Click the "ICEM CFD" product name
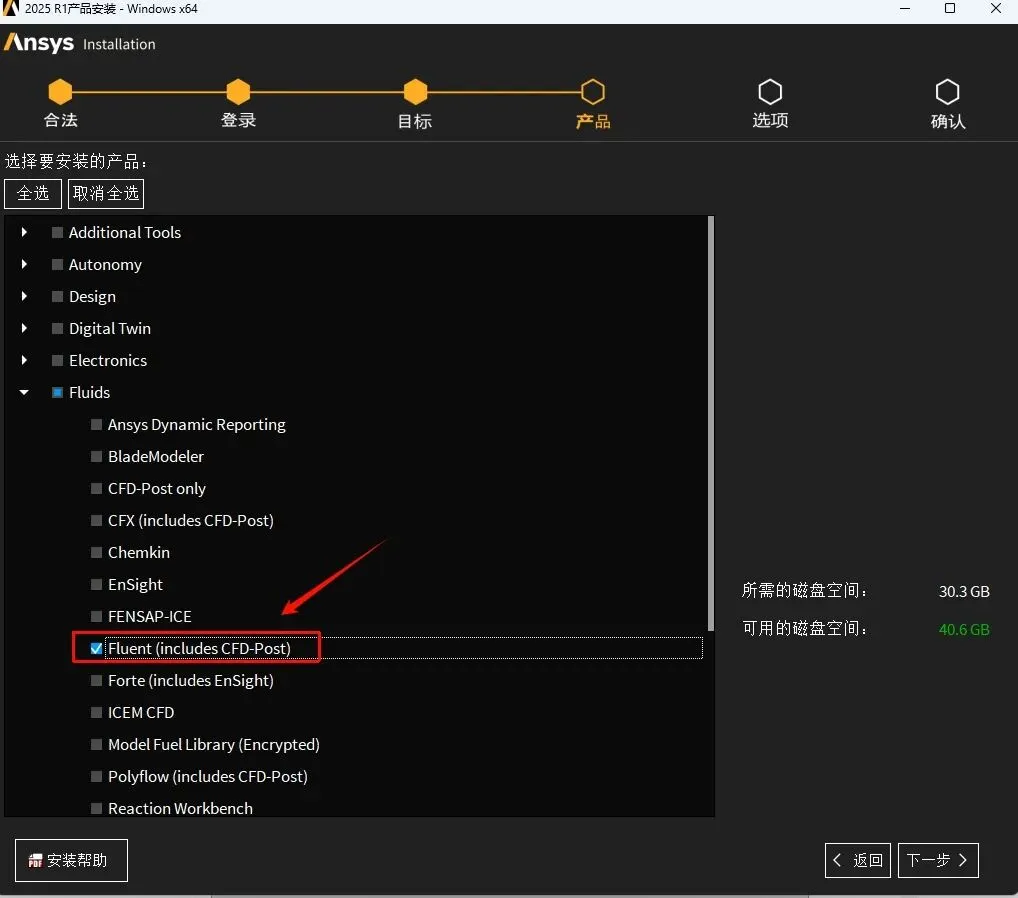 click(x=141, y=712)
